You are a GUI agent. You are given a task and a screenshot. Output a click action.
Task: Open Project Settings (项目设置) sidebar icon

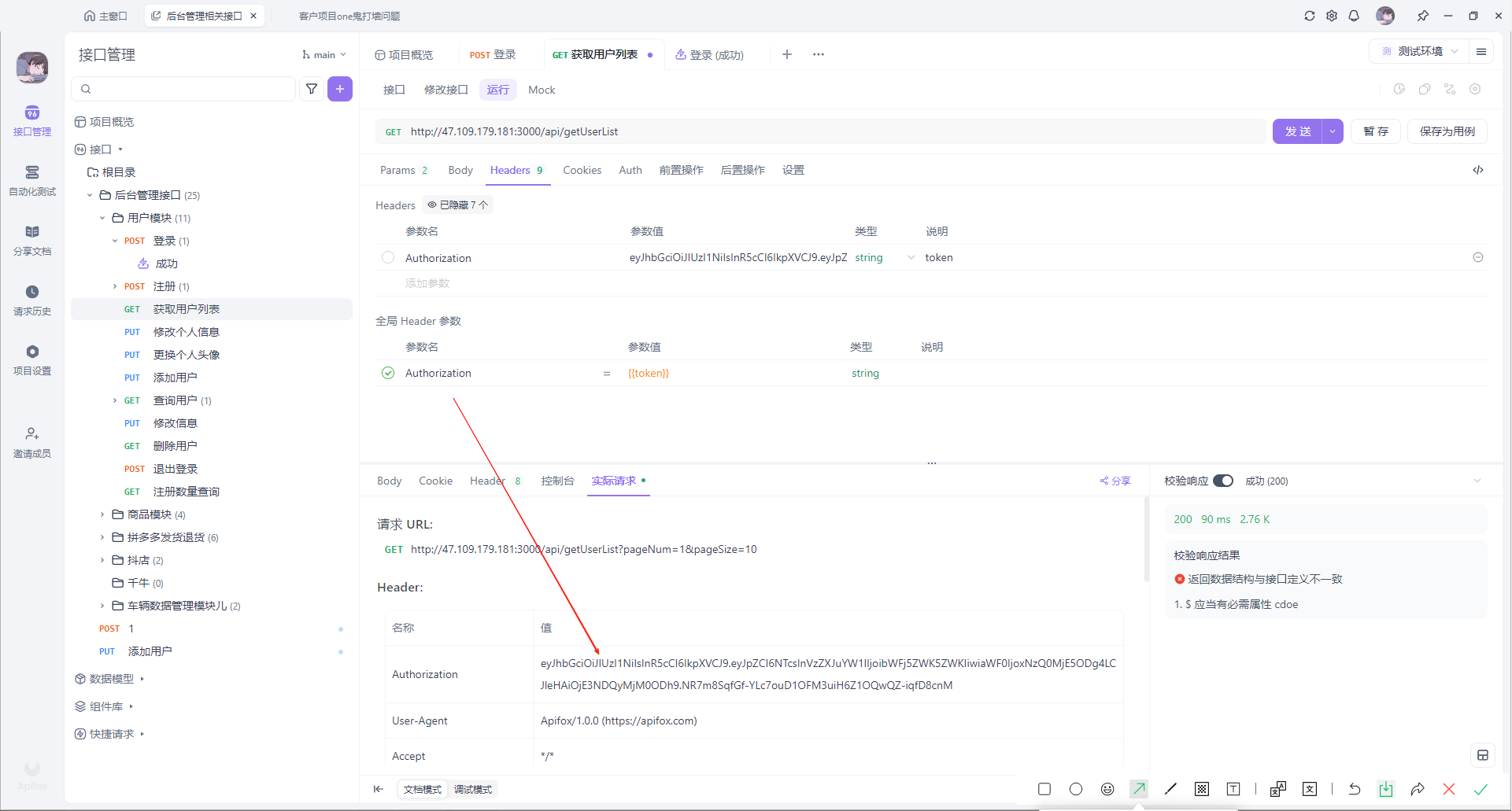[32, 359]
